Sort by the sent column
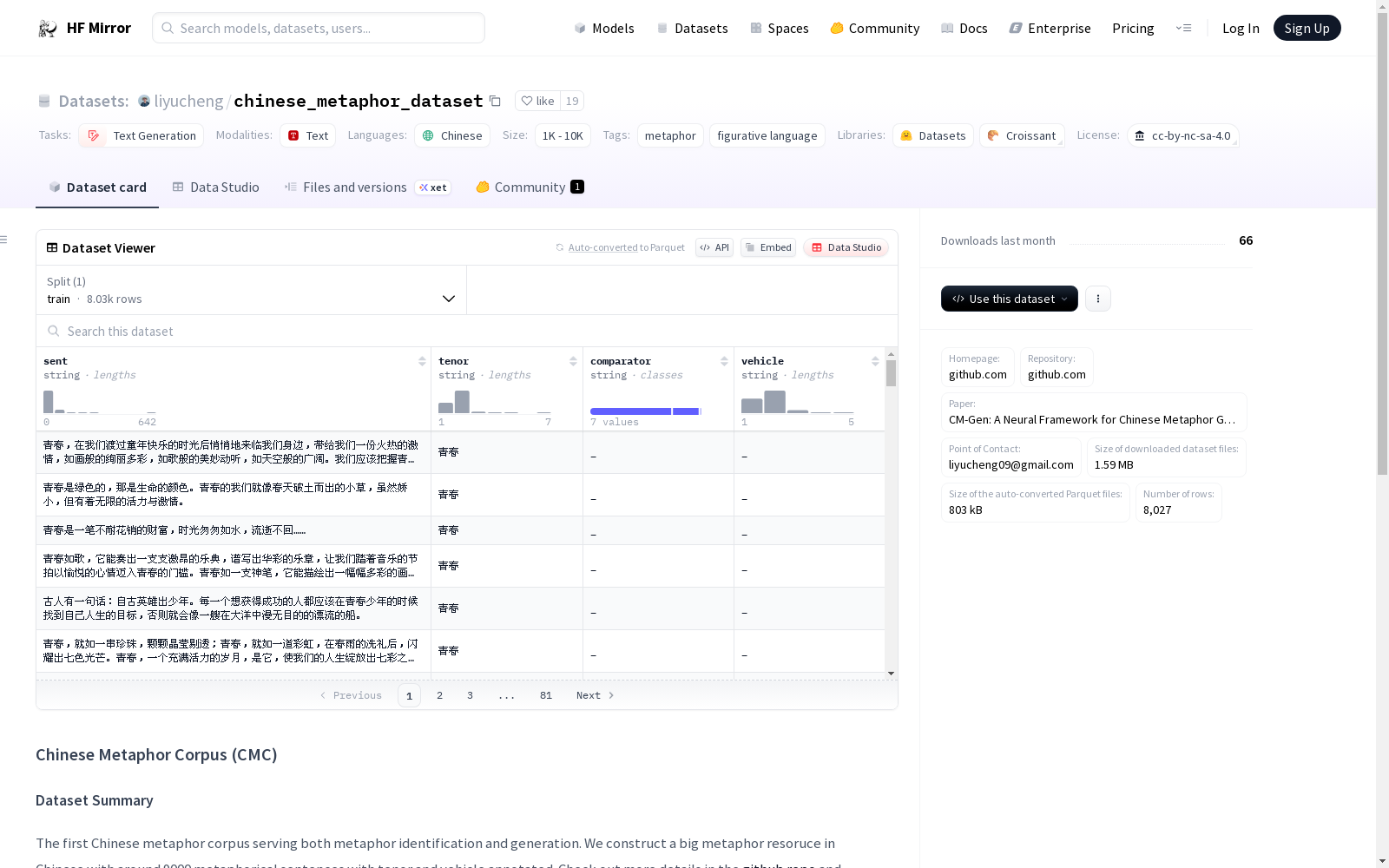Screen dimensions: 1389x868 point(422,361)
